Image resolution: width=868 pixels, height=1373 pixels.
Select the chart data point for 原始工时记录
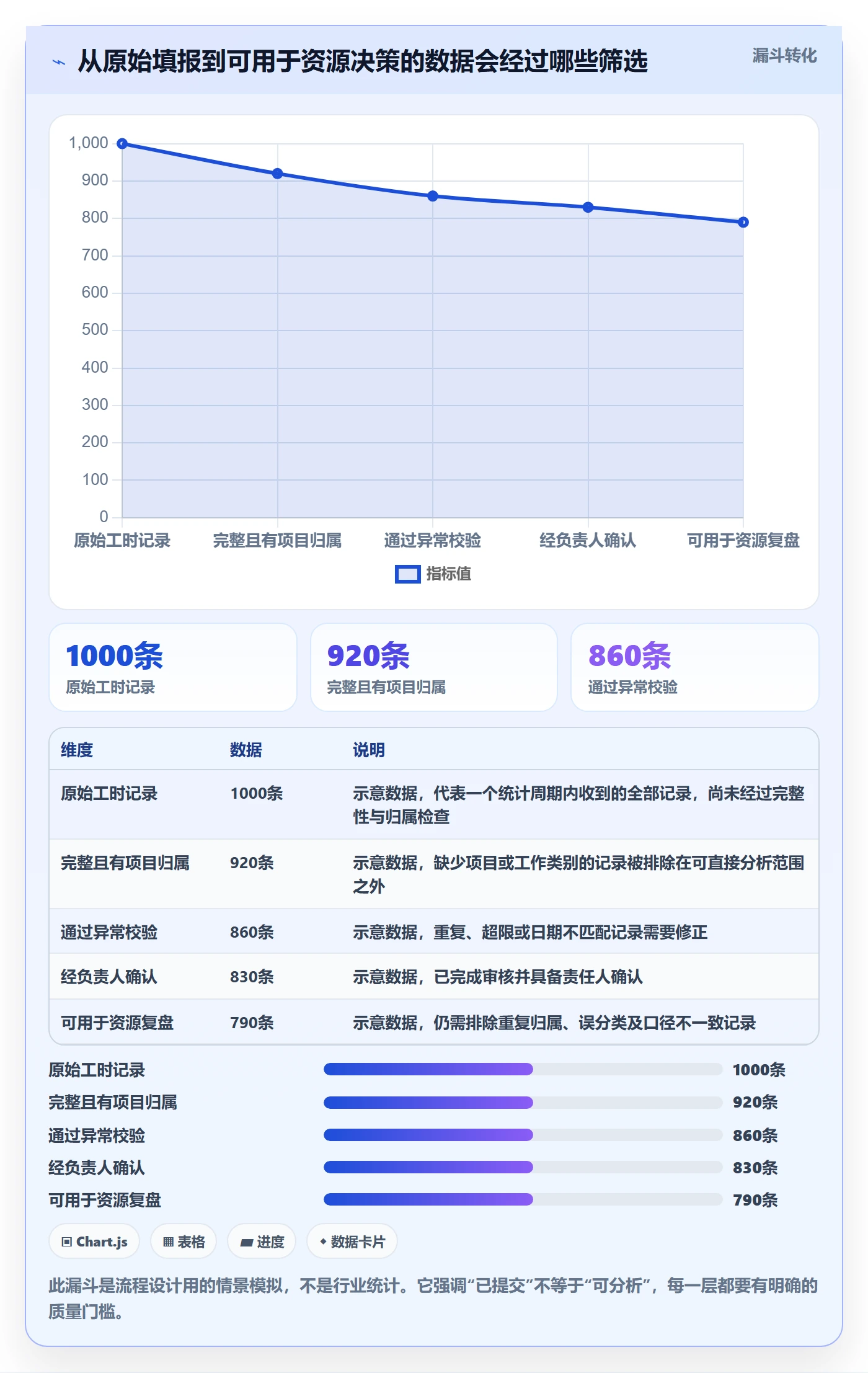point(123,144)
